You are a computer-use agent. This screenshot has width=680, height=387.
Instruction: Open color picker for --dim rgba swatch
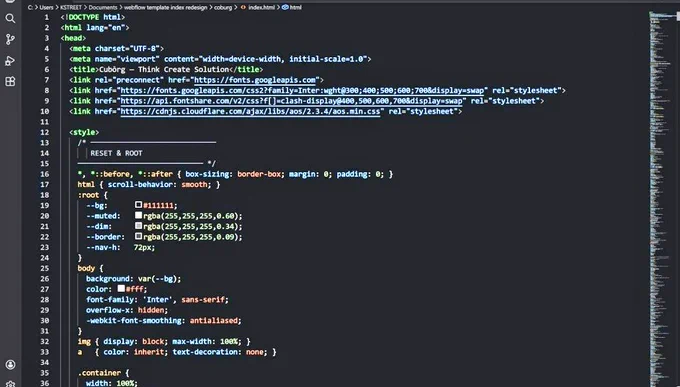pos(138,226)
